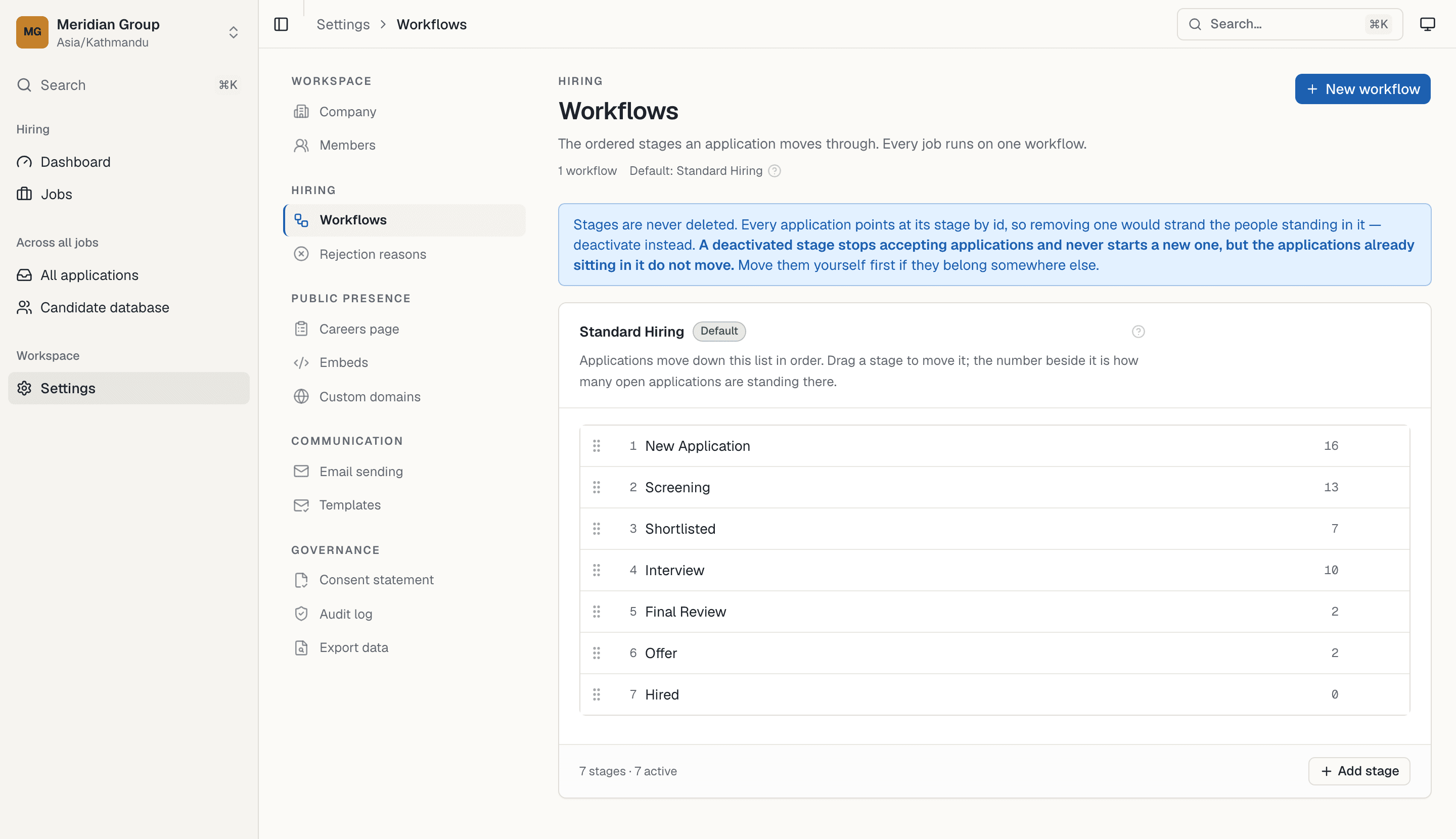Viewport: 1456px width, 839px height.
Task: Open Members settings
Action: tap(404, 145)
